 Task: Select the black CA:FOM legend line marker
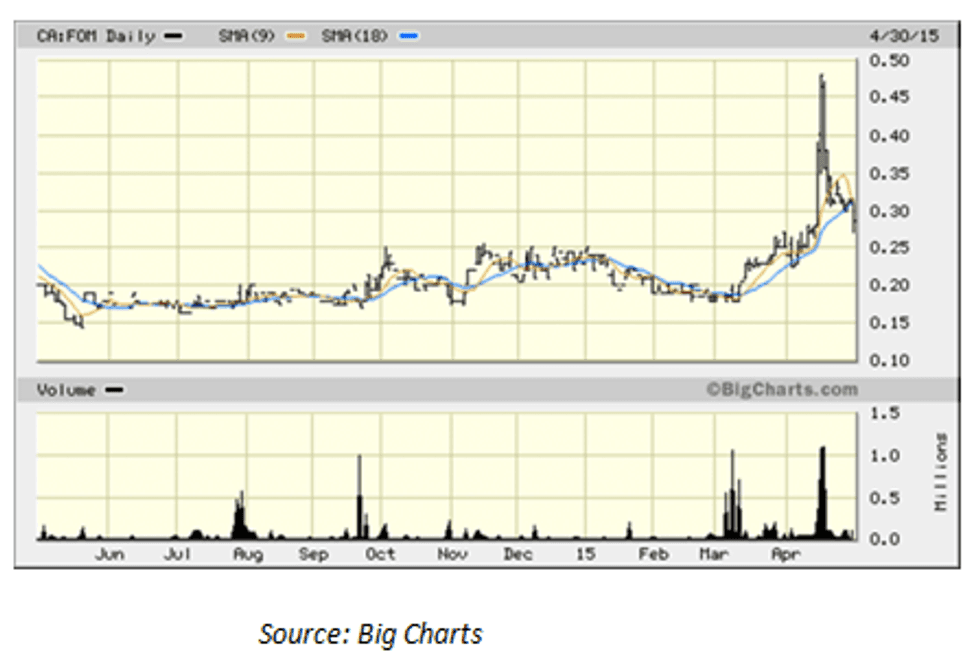(173, 36)
